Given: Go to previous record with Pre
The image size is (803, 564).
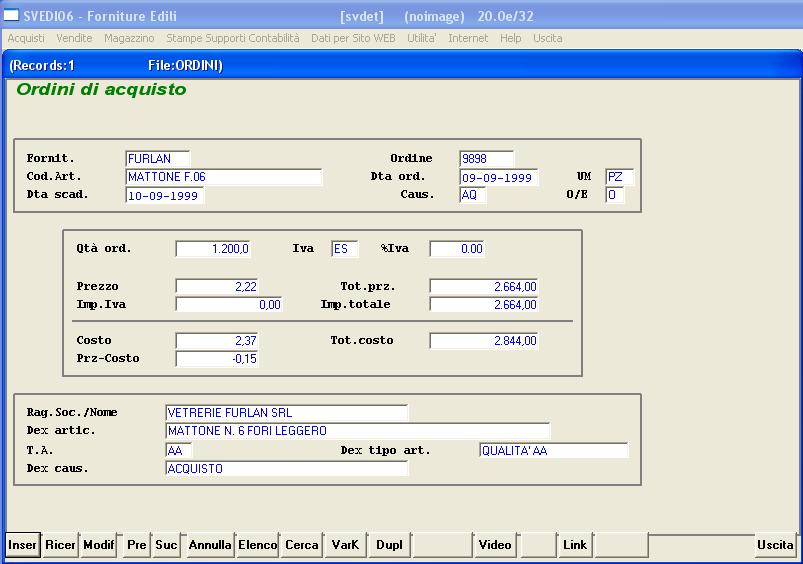Looking at the screenshot, I should 137,545.
